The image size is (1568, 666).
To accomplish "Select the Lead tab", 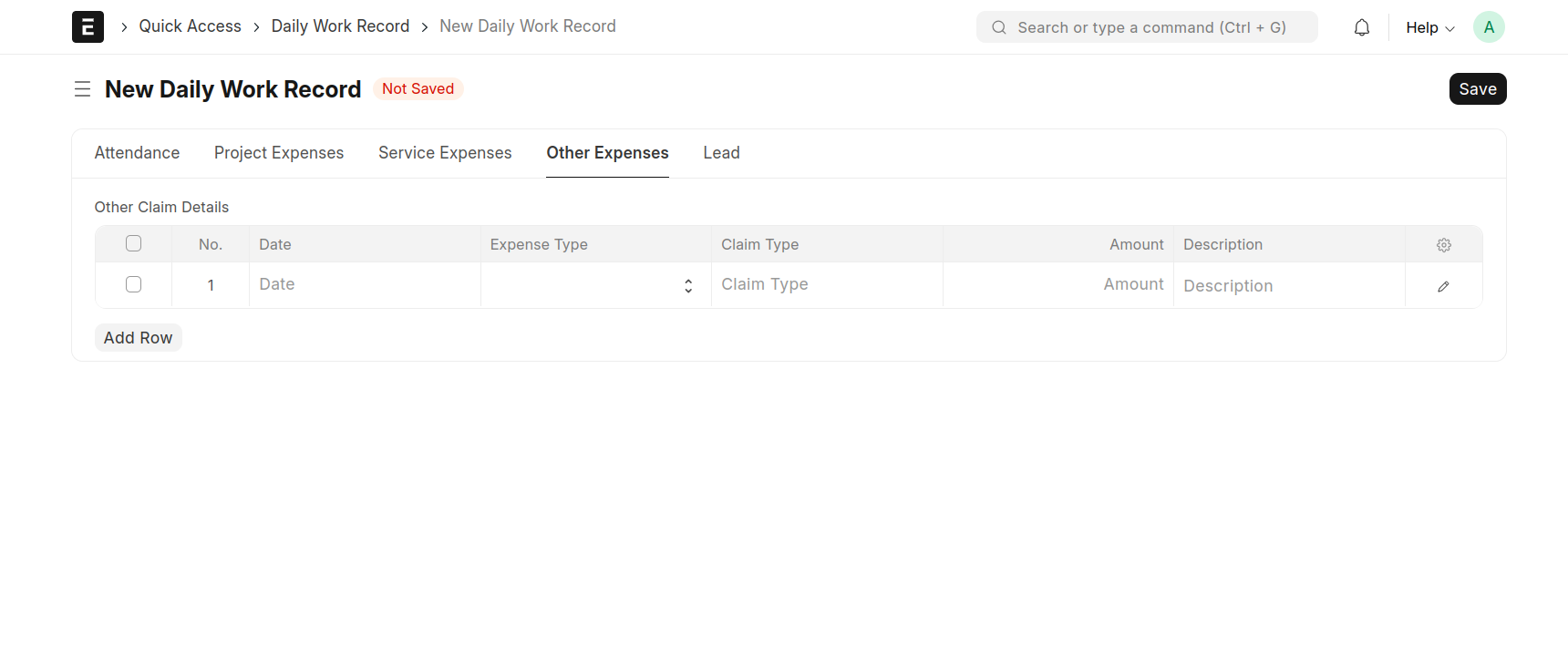I will pyautogui.click(x=721, y=153).
